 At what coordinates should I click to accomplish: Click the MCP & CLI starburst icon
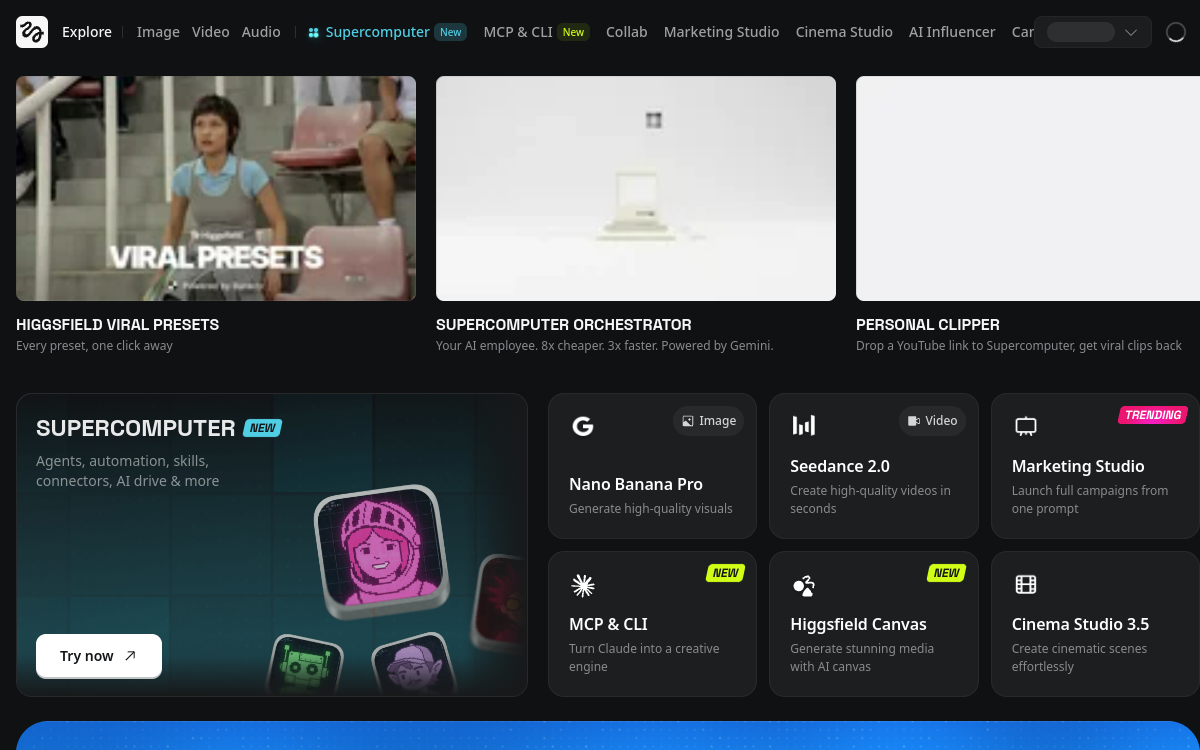point(583,586)
